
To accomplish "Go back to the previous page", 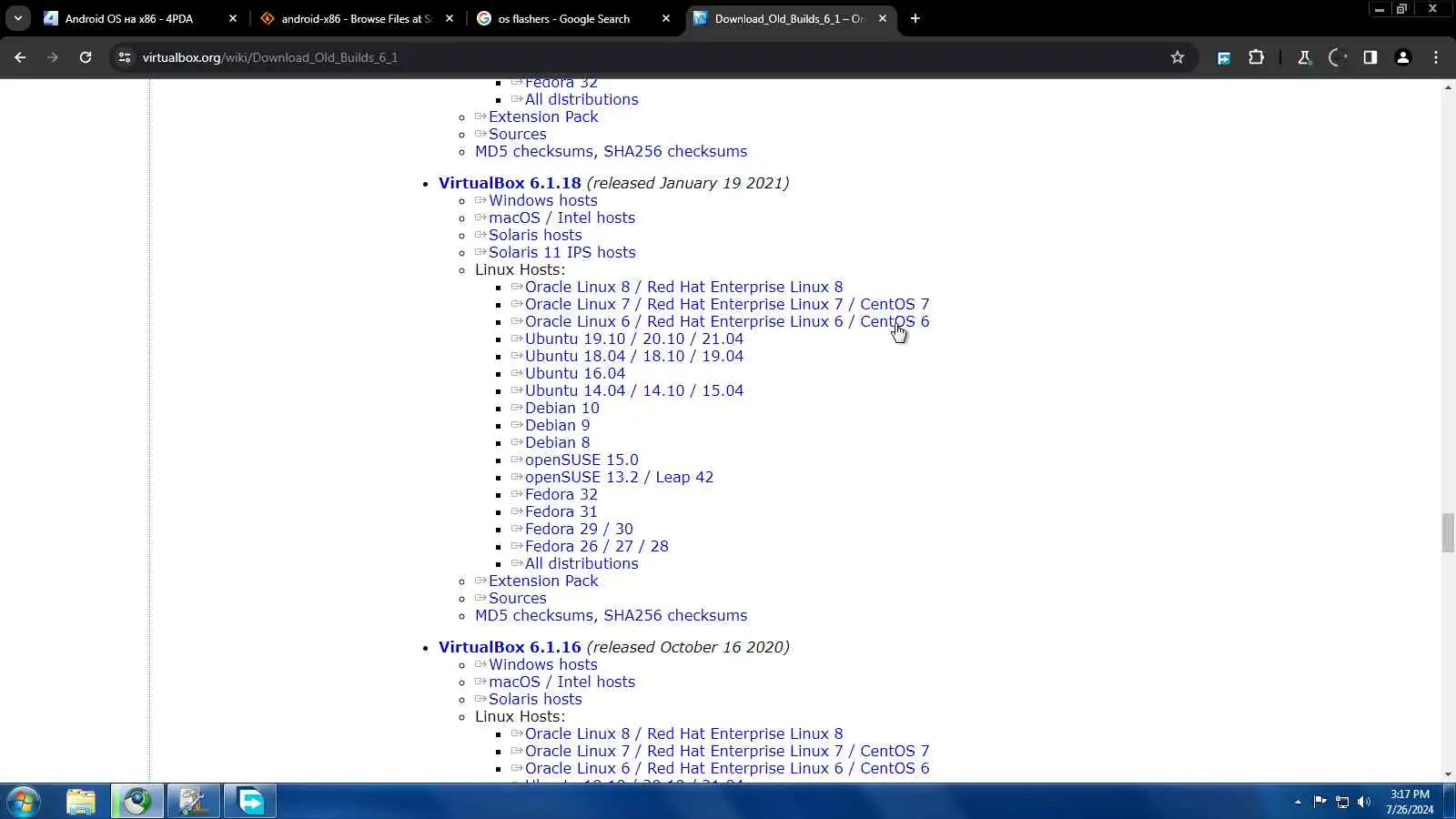I will (20, 57).
